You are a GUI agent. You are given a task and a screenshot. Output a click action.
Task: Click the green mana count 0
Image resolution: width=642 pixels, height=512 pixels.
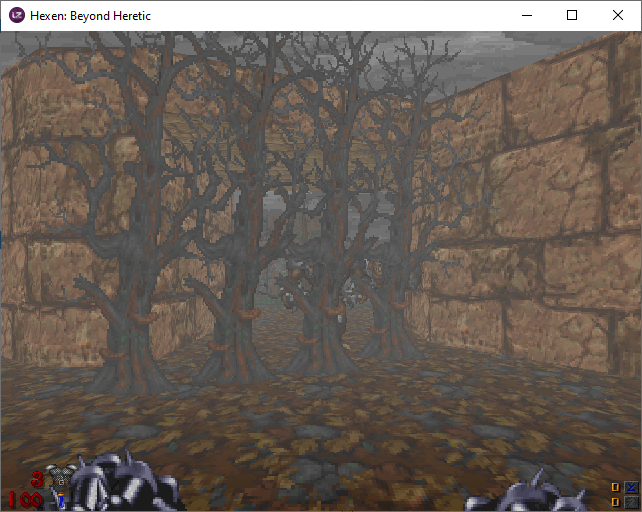pos(615,502)
